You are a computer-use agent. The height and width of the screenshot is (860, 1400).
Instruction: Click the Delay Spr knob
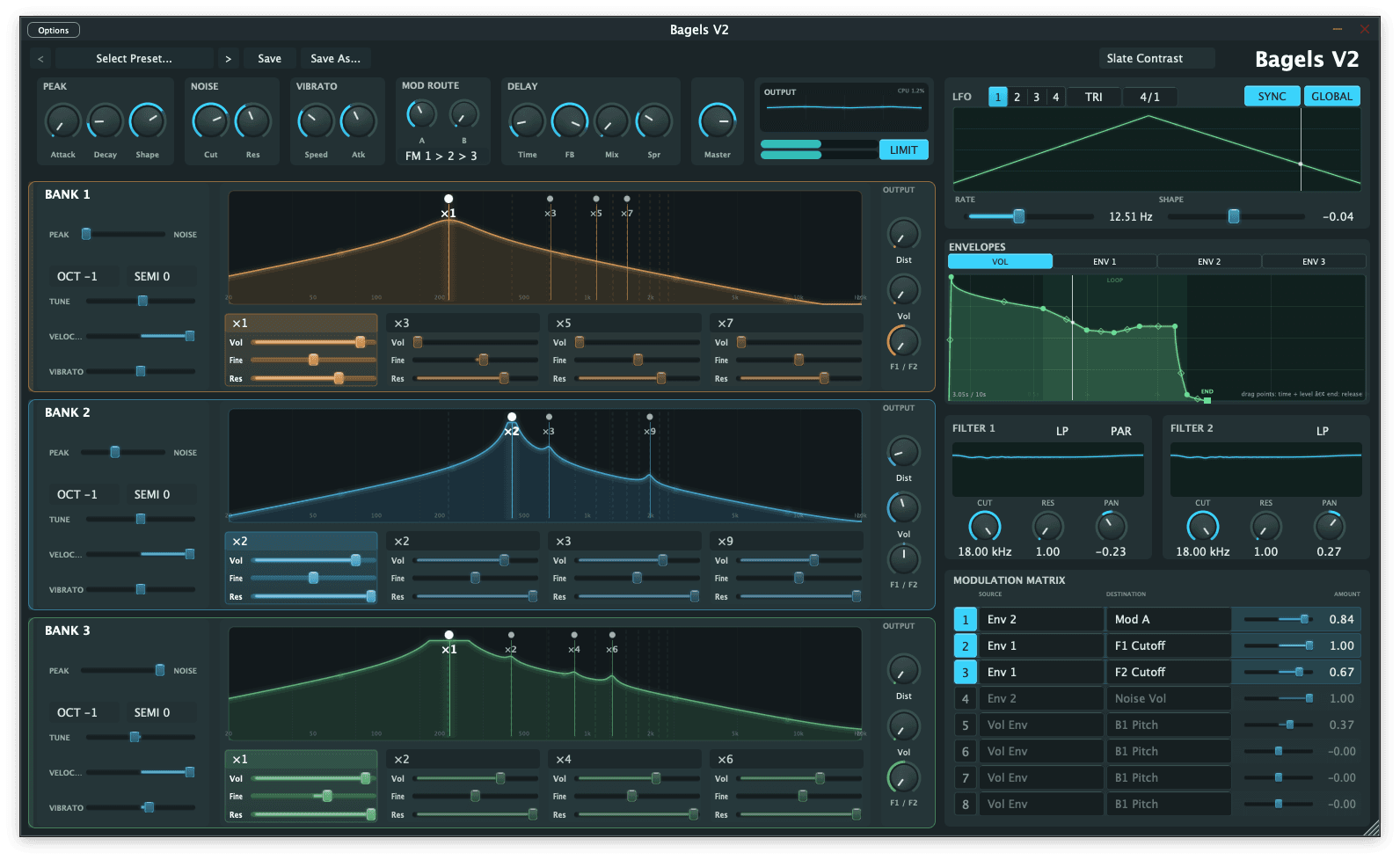pos(653,121)
